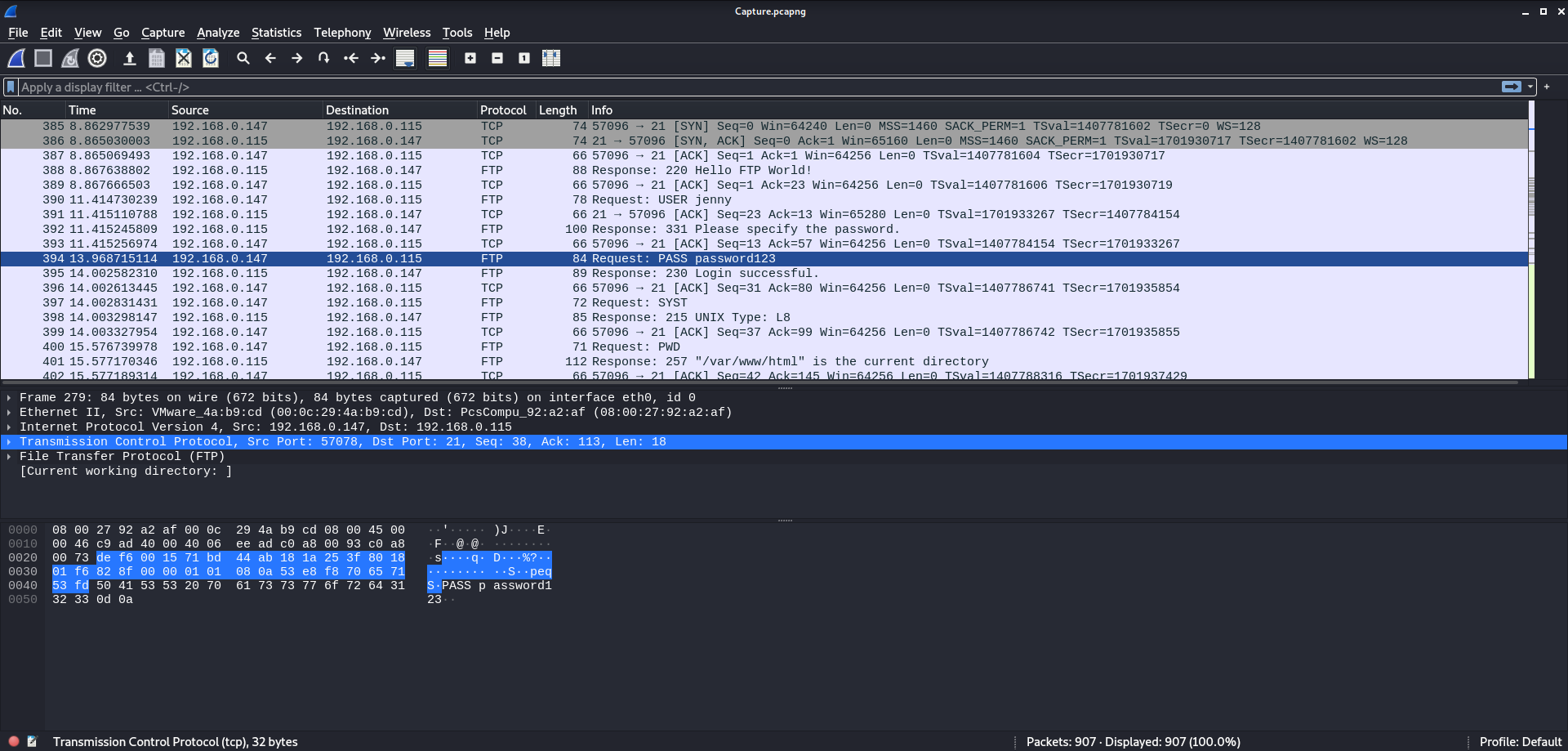Open the View menu

pos(87,33)
